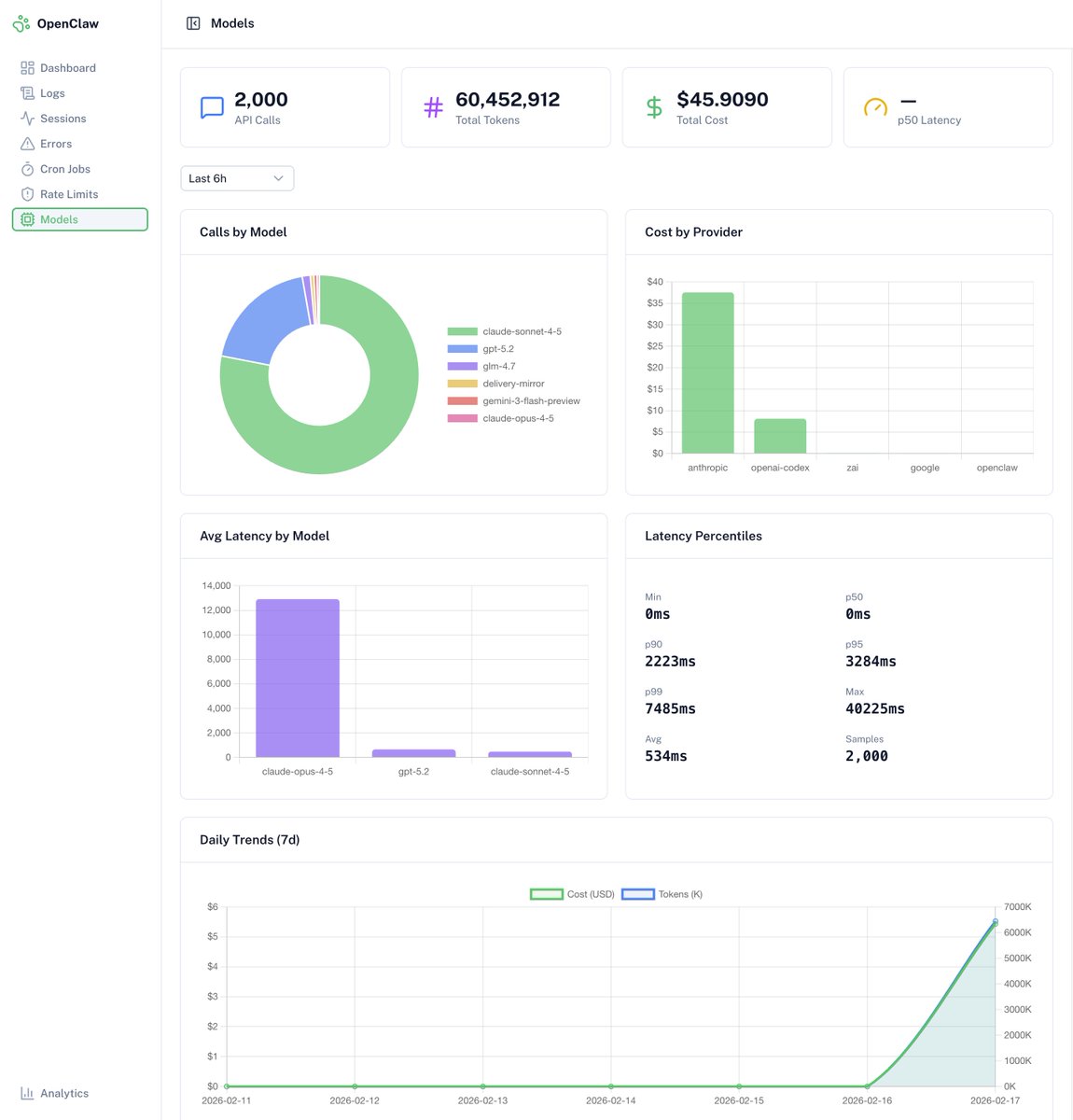
Task: Click the Dashboard grid icon
Action: (27, 67)
